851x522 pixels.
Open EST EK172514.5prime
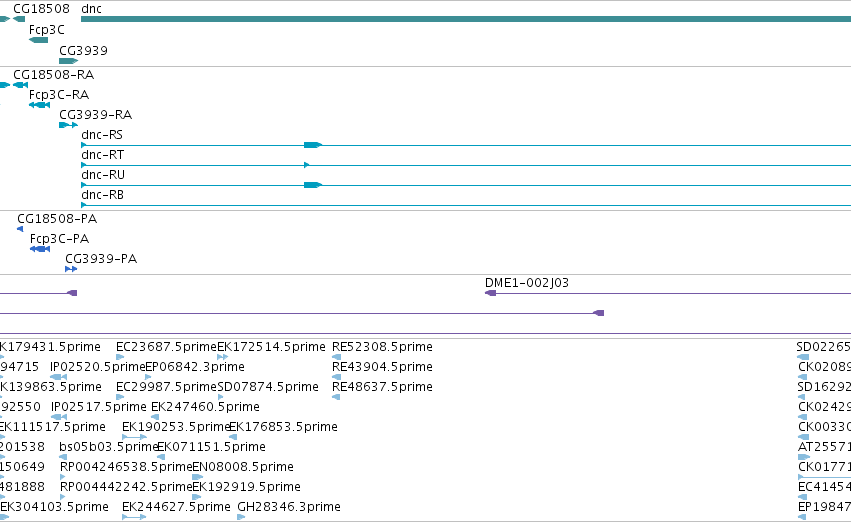[271, 347]
